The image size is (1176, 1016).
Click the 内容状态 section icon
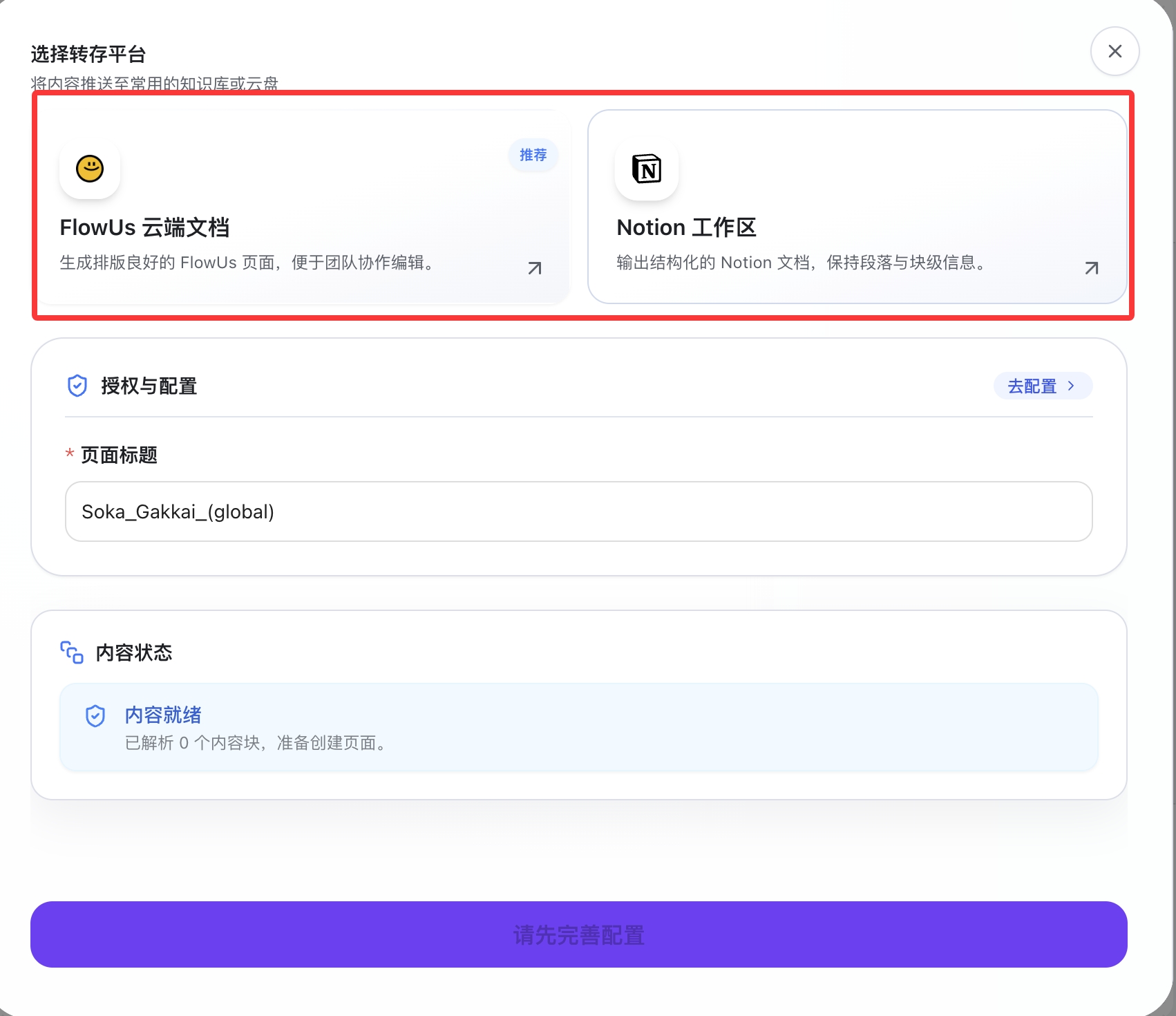coord(72,652)
